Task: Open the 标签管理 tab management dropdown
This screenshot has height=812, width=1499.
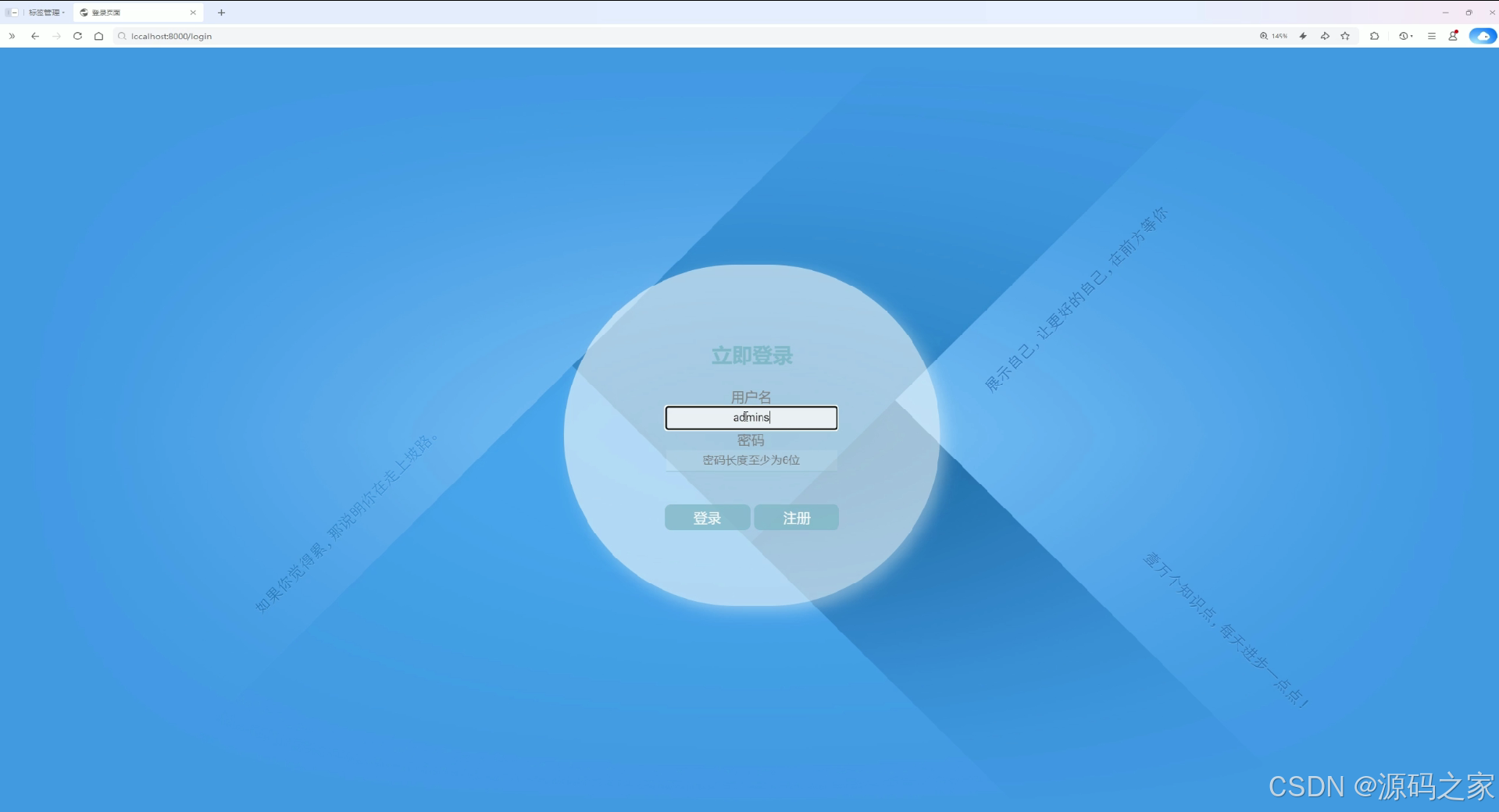Action: (x=47, y=12)
